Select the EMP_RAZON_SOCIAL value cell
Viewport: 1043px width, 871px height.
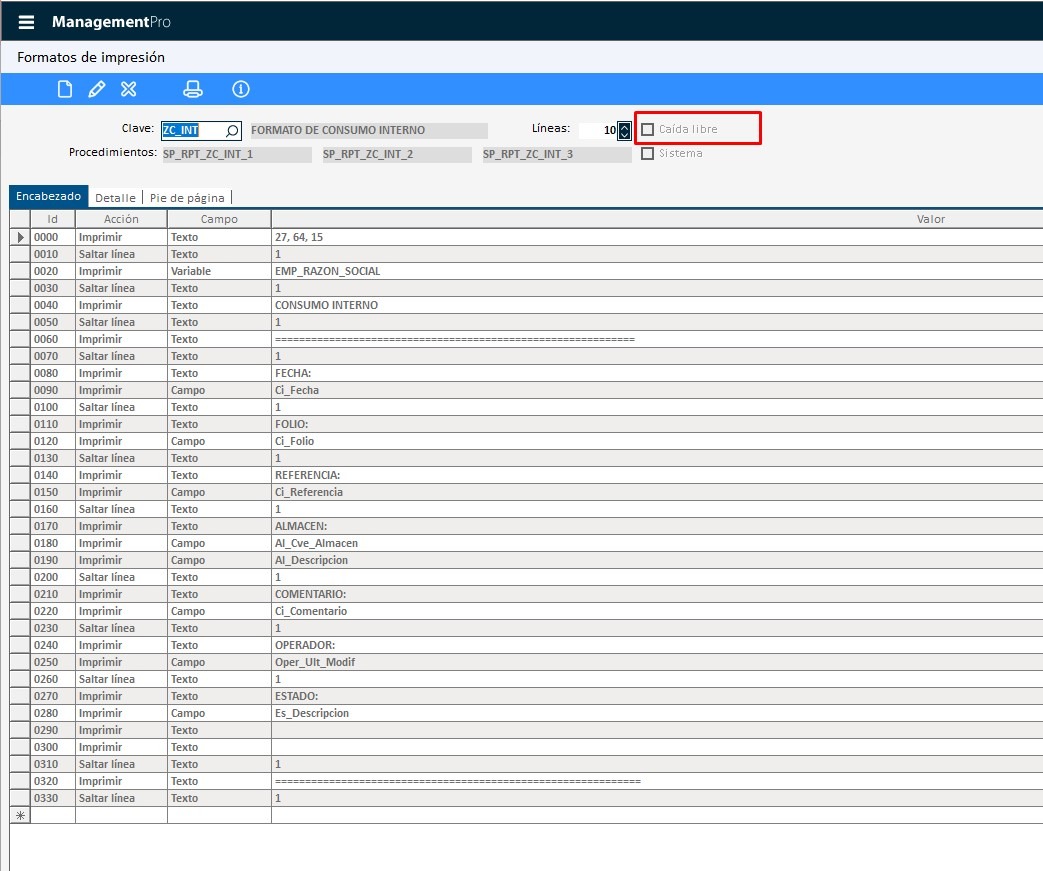(657, 271)
